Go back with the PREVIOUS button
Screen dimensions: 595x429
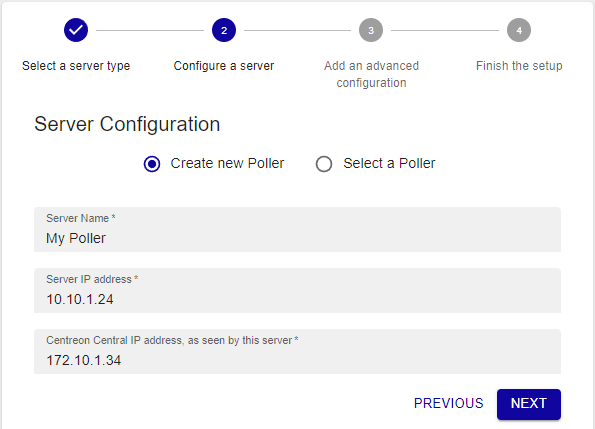tap(449, 403)
